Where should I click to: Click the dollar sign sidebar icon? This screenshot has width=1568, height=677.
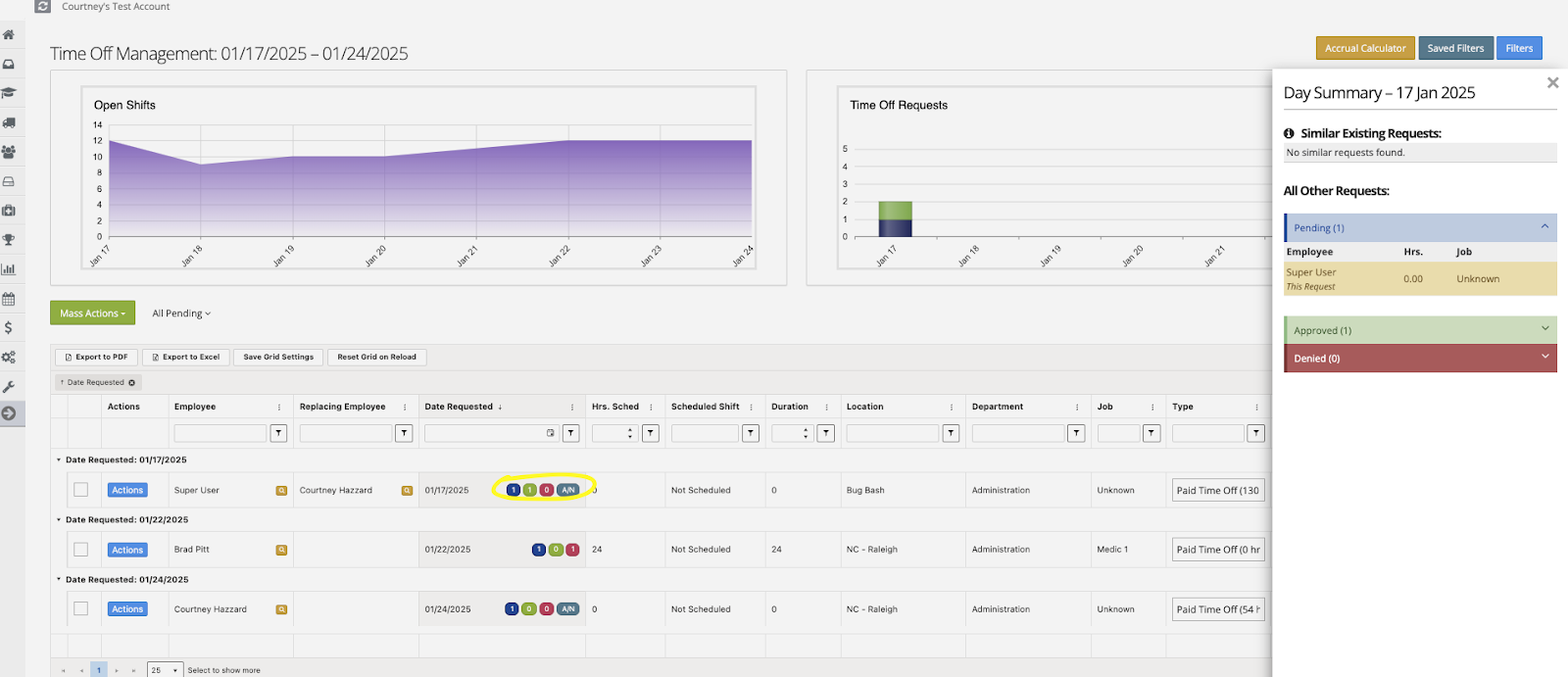coord(9,327)
